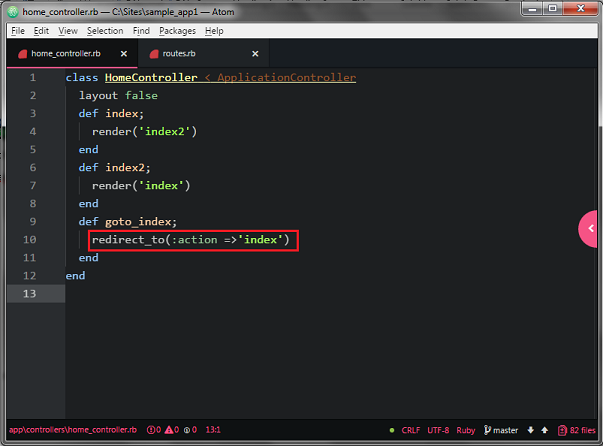Click Ruby file icon on home_controller.rb tab
The image size is (603, 446).
click(23, 54)
